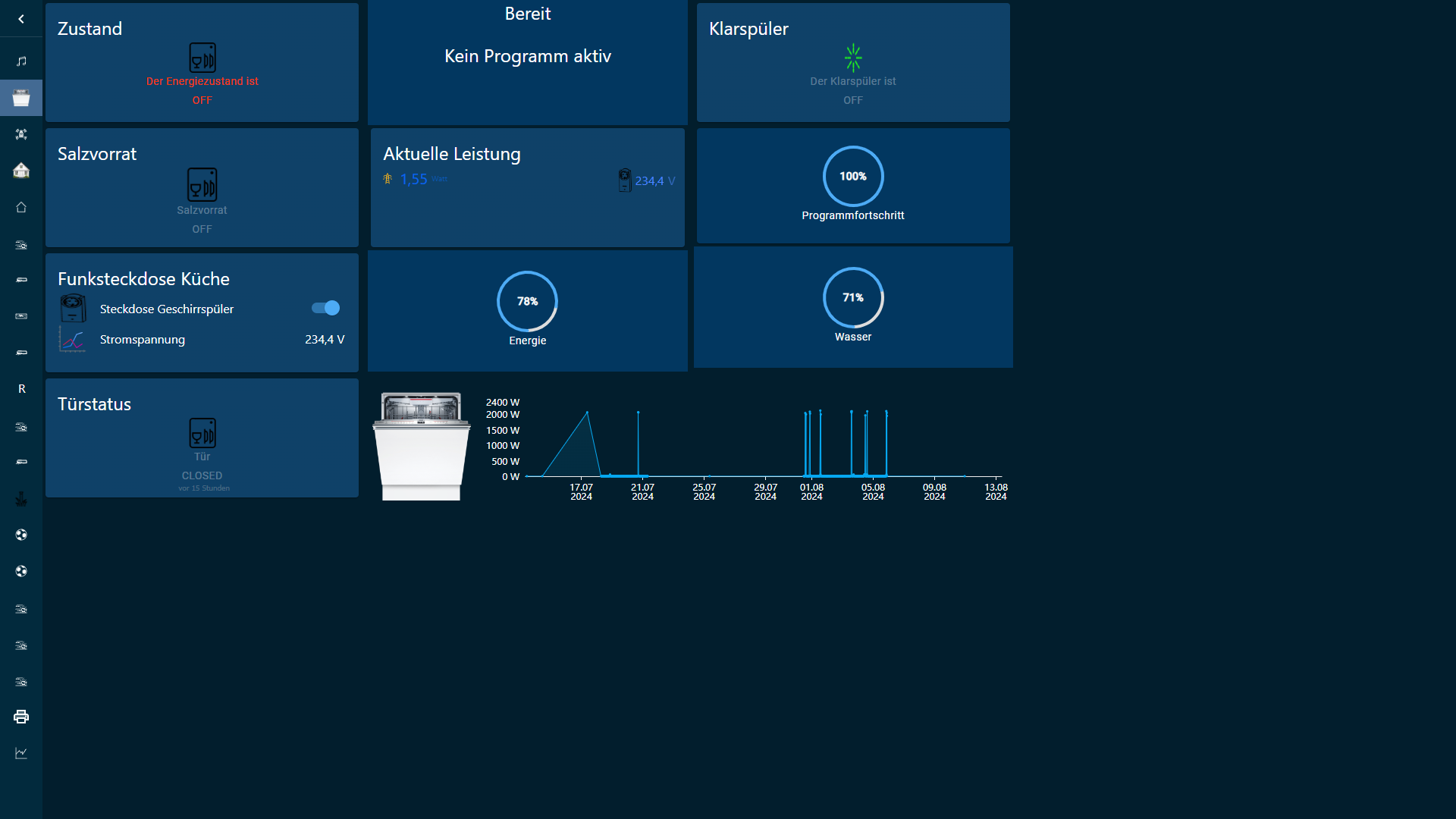Click the green Klarspüler sparkle icon
1456x819 pixels.
tap(853, 58)
